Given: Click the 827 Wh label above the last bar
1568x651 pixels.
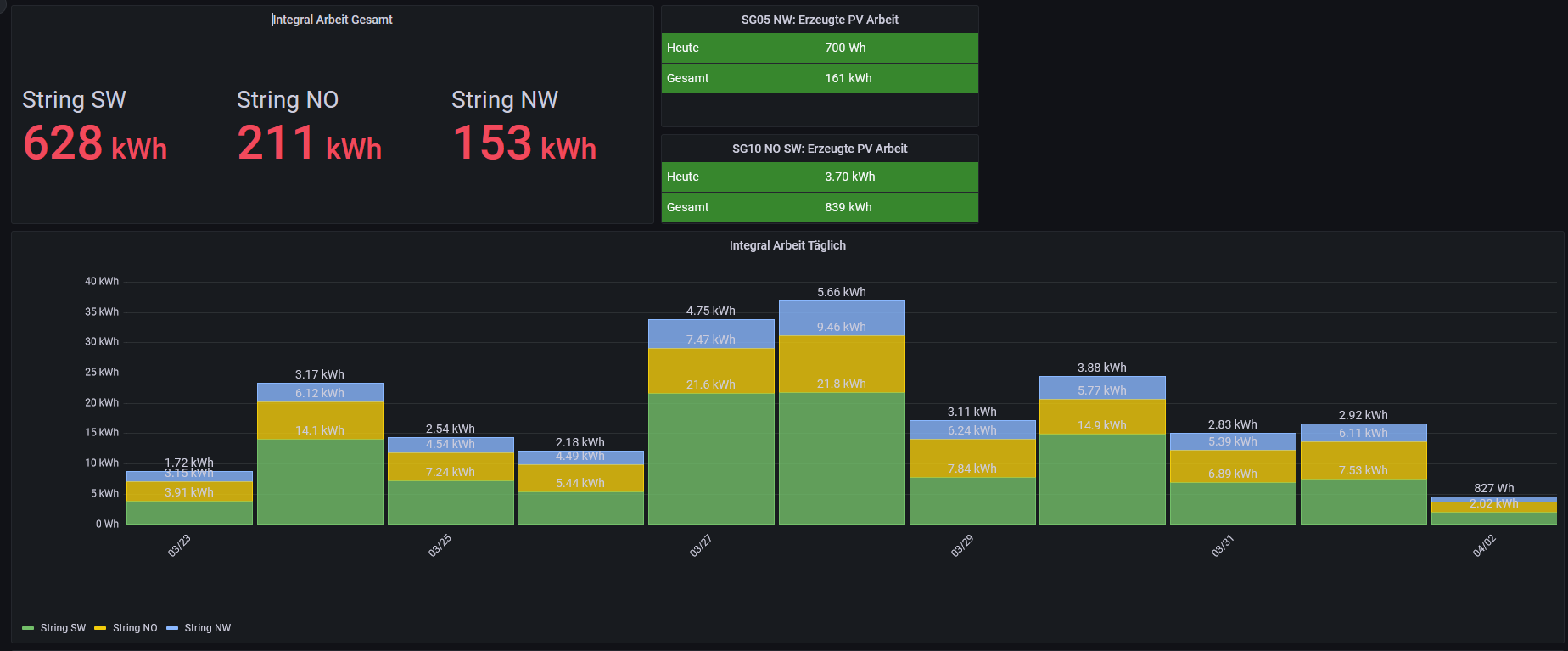Looking at the screenshot, I should pyautogui.click(x=1493, y=488).
